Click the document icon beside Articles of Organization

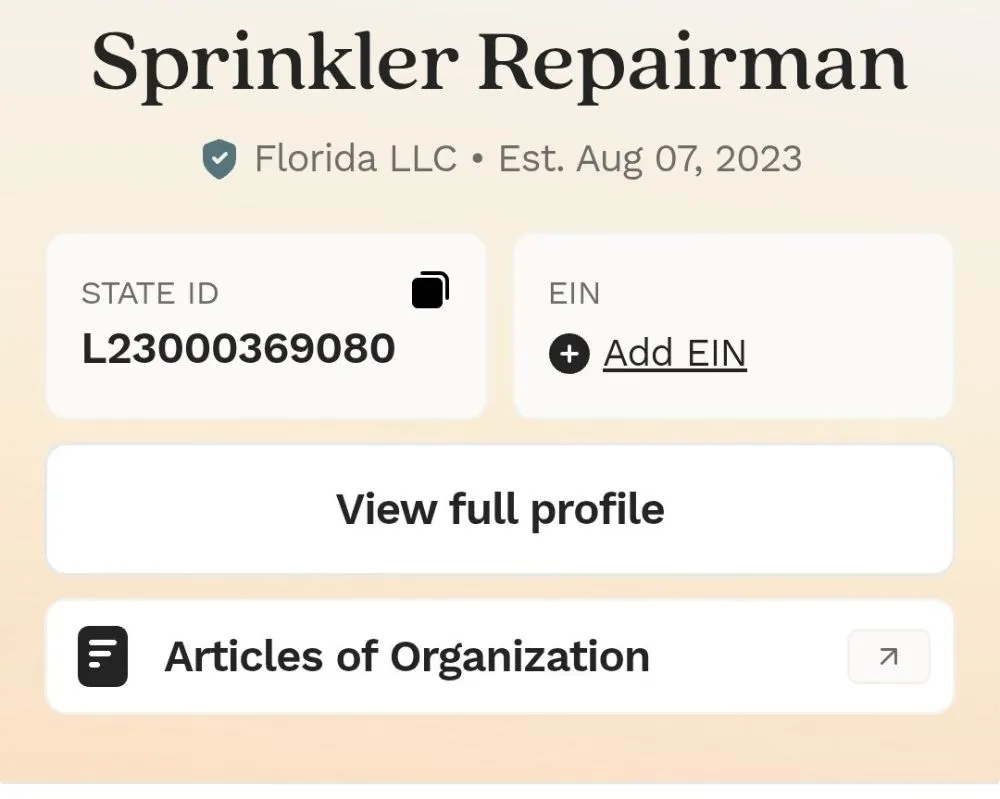point(101,656)
